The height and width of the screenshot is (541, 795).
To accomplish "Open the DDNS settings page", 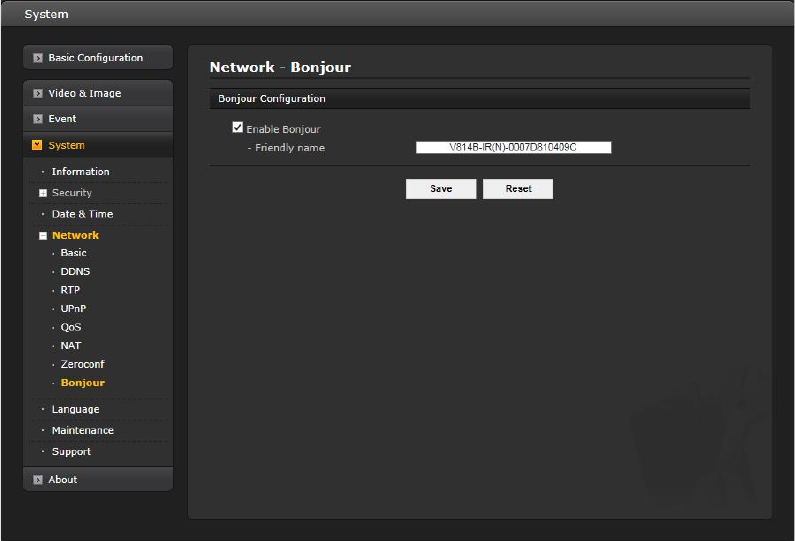I will click(76, 271).
